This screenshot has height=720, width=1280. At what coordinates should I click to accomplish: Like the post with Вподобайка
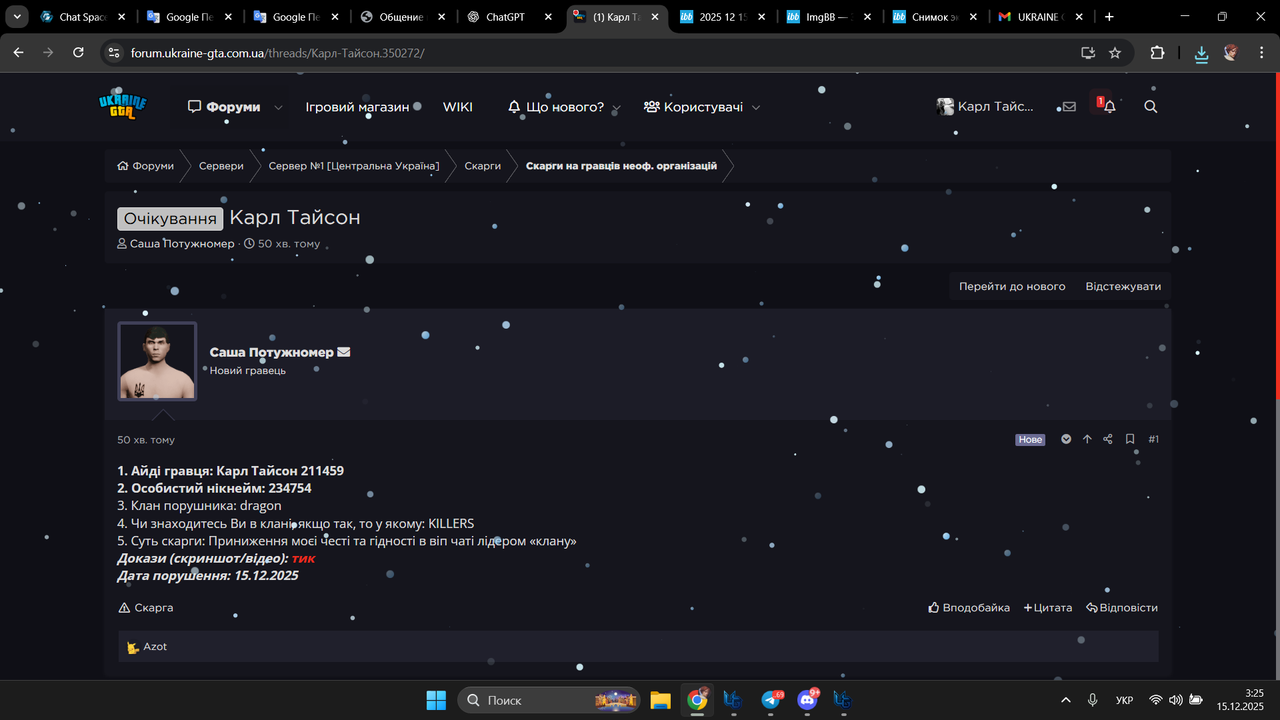click(969, 608)
